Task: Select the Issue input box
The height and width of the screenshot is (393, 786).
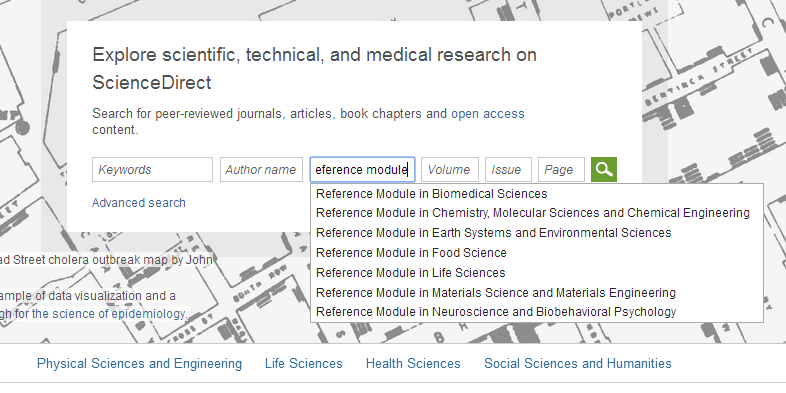Action: 508,169
